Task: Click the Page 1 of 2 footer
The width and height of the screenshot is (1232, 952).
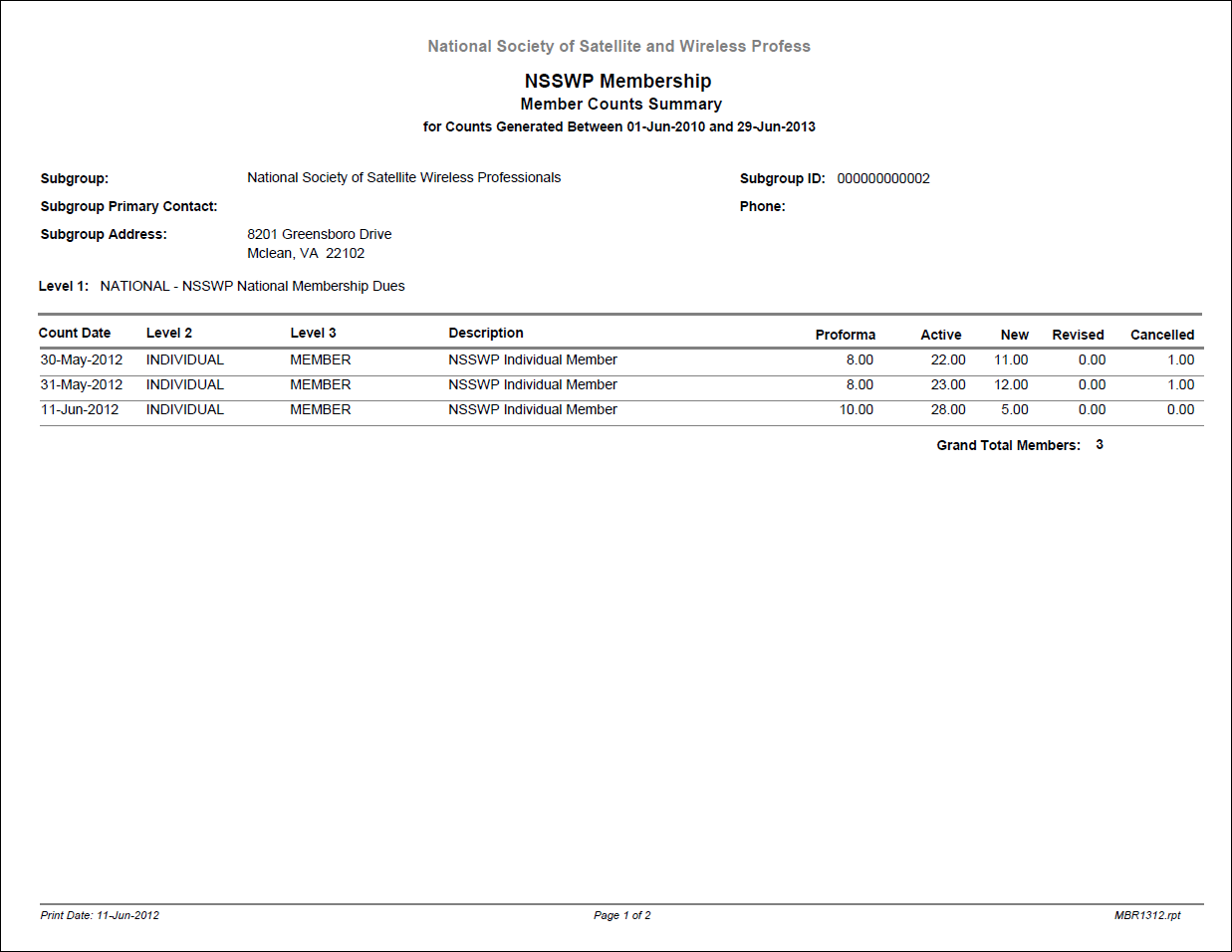Action: (621, 916)
